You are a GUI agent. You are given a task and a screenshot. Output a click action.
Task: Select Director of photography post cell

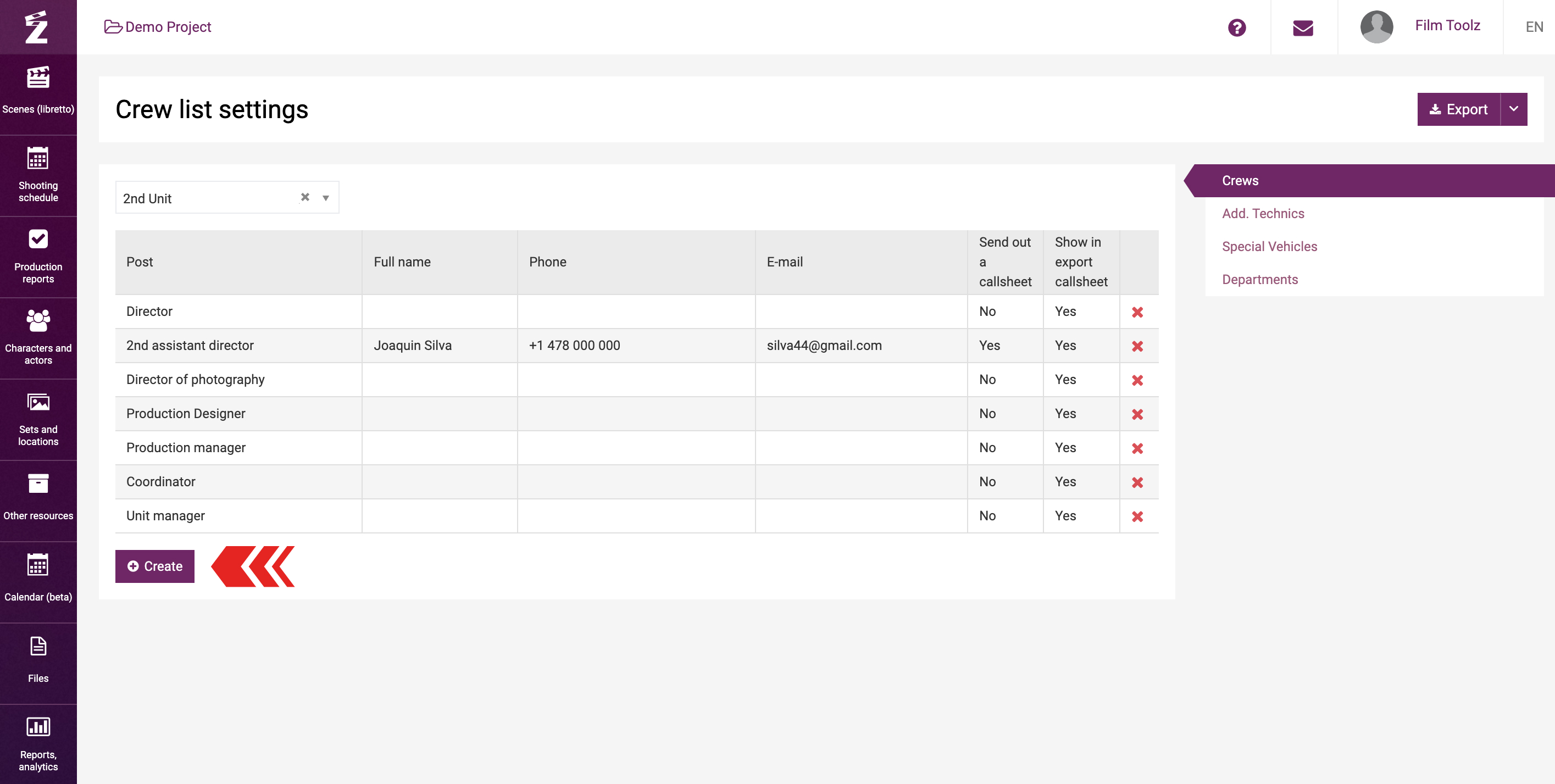coord(238,380)
